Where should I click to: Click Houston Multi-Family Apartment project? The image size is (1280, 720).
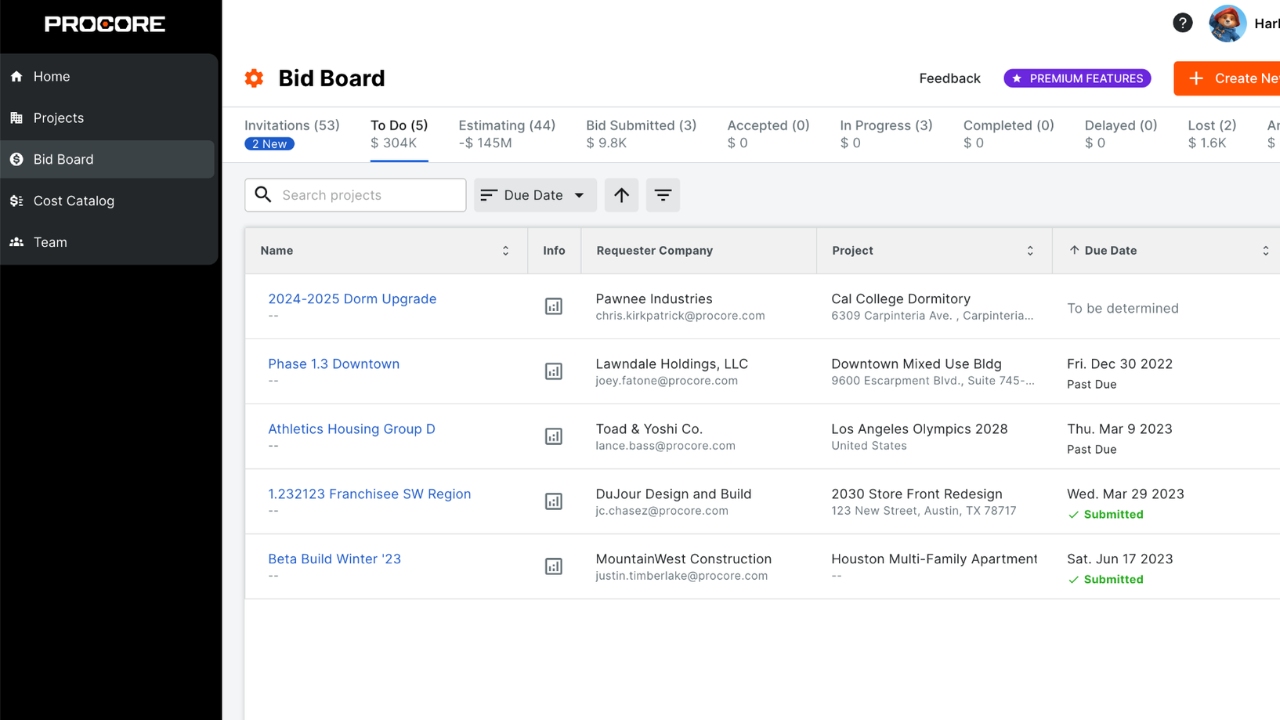[934, 559]
